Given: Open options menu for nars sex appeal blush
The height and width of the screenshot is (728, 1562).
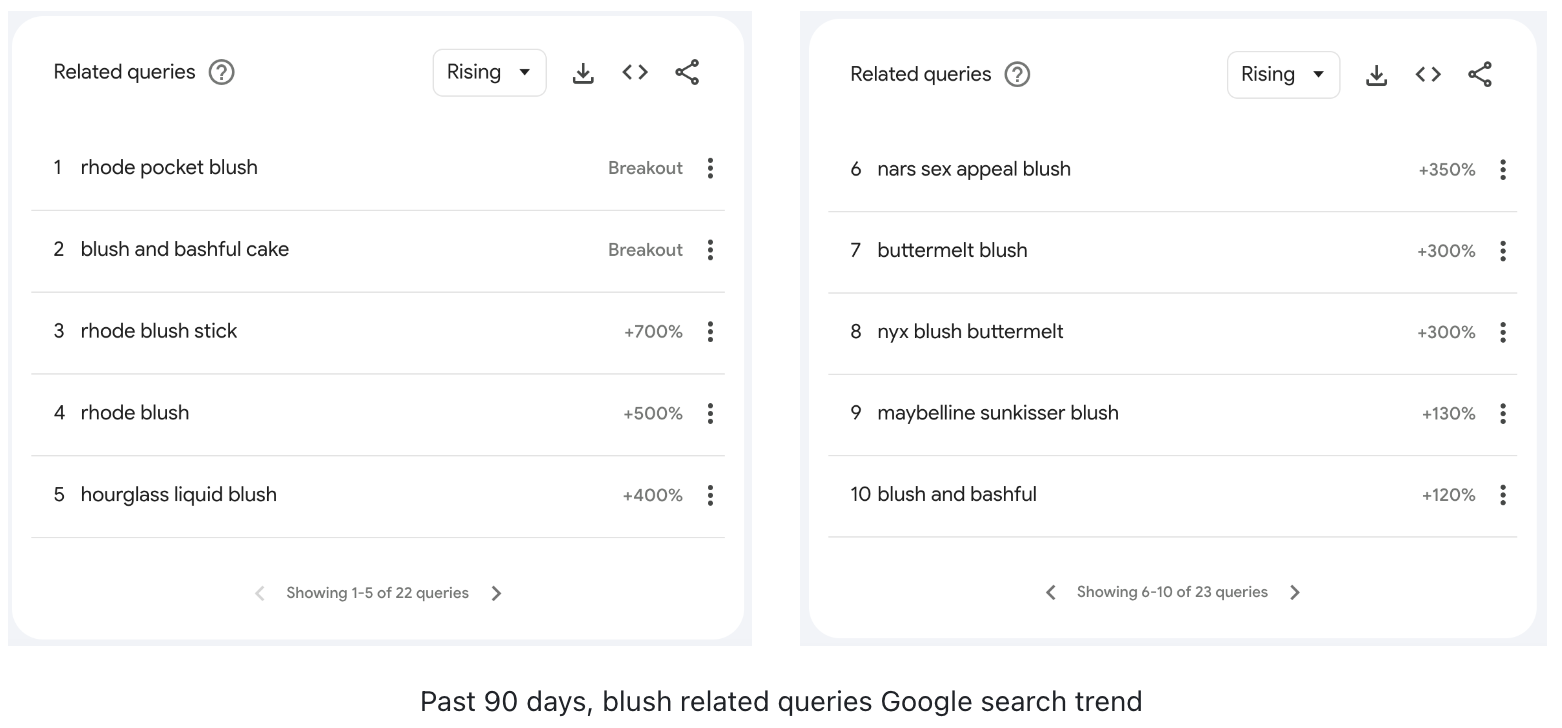Looking at the screenshot, I should pos(1502,170).
